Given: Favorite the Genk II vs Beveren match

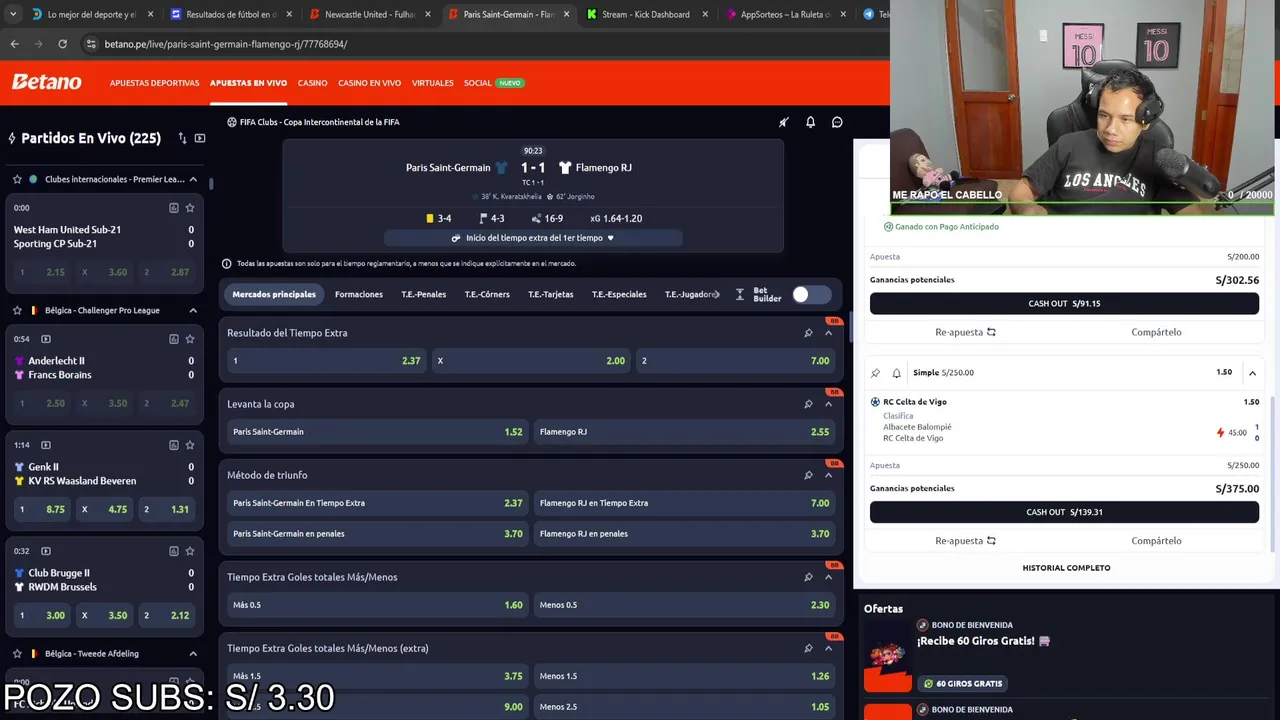Looking at the screenshot, I should point(190,445).
